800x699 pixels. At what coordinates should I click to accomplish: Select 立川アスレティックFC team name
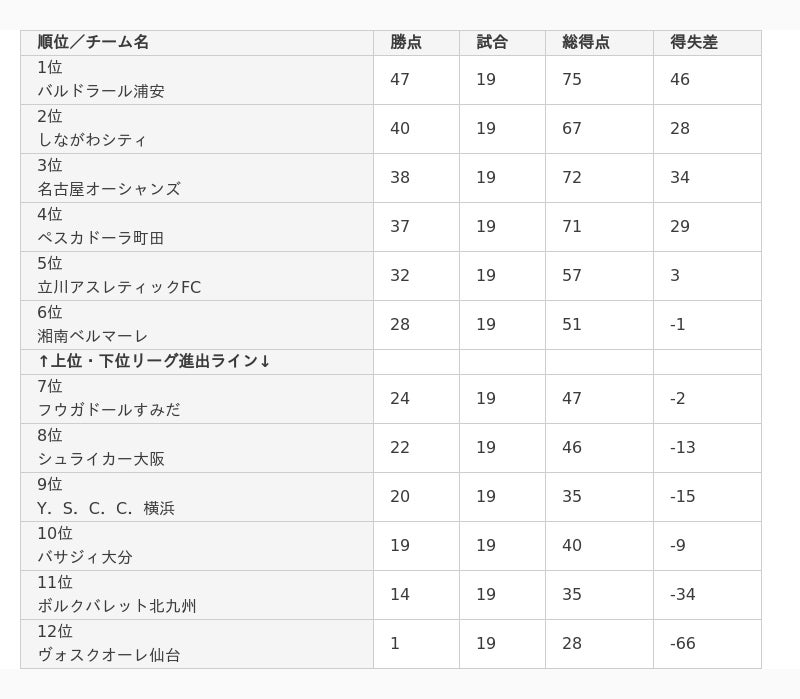coord(119,287)
